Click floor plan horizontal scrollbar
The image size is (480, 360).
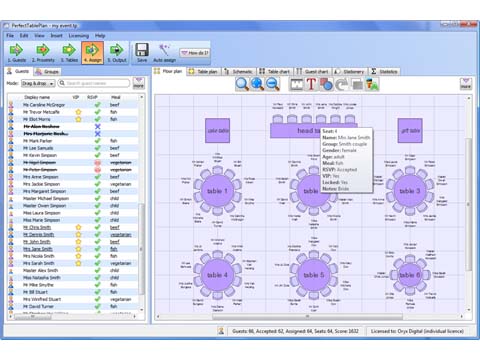[307, 316]
